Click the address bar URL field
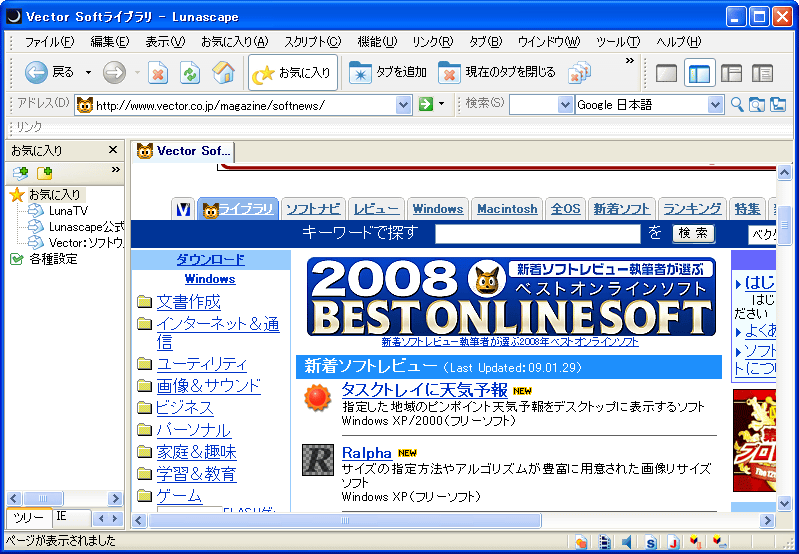 coord(245,105)
